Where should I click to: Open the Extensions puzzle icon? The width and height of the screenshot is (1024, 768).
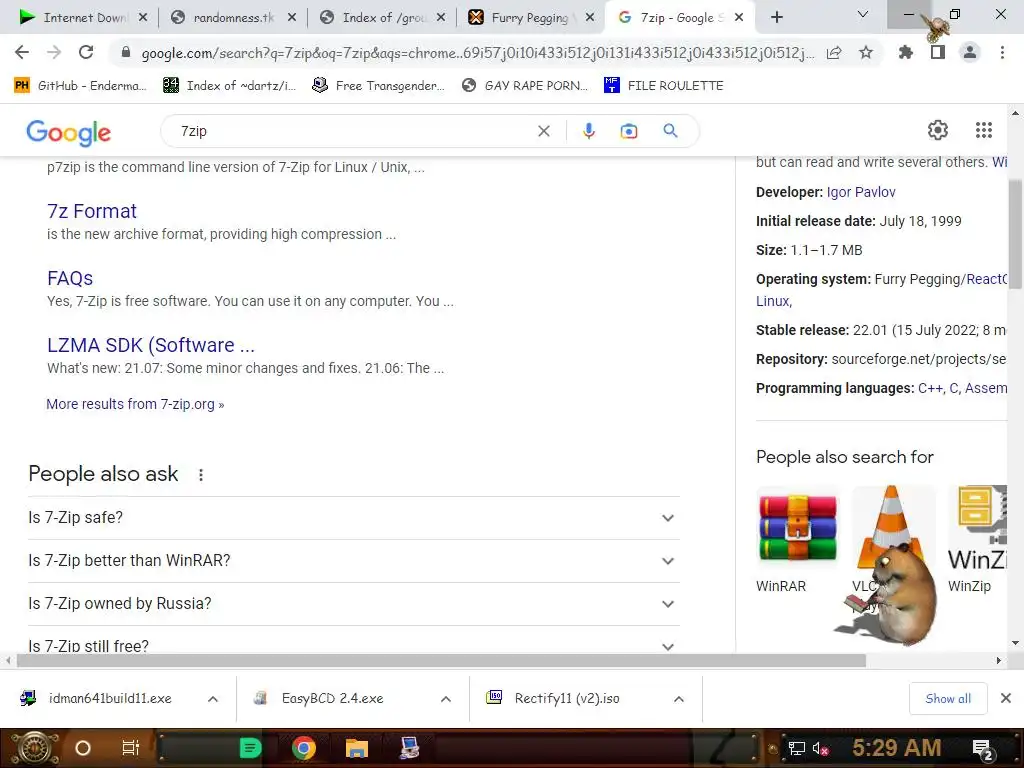(x=905, y=52)
